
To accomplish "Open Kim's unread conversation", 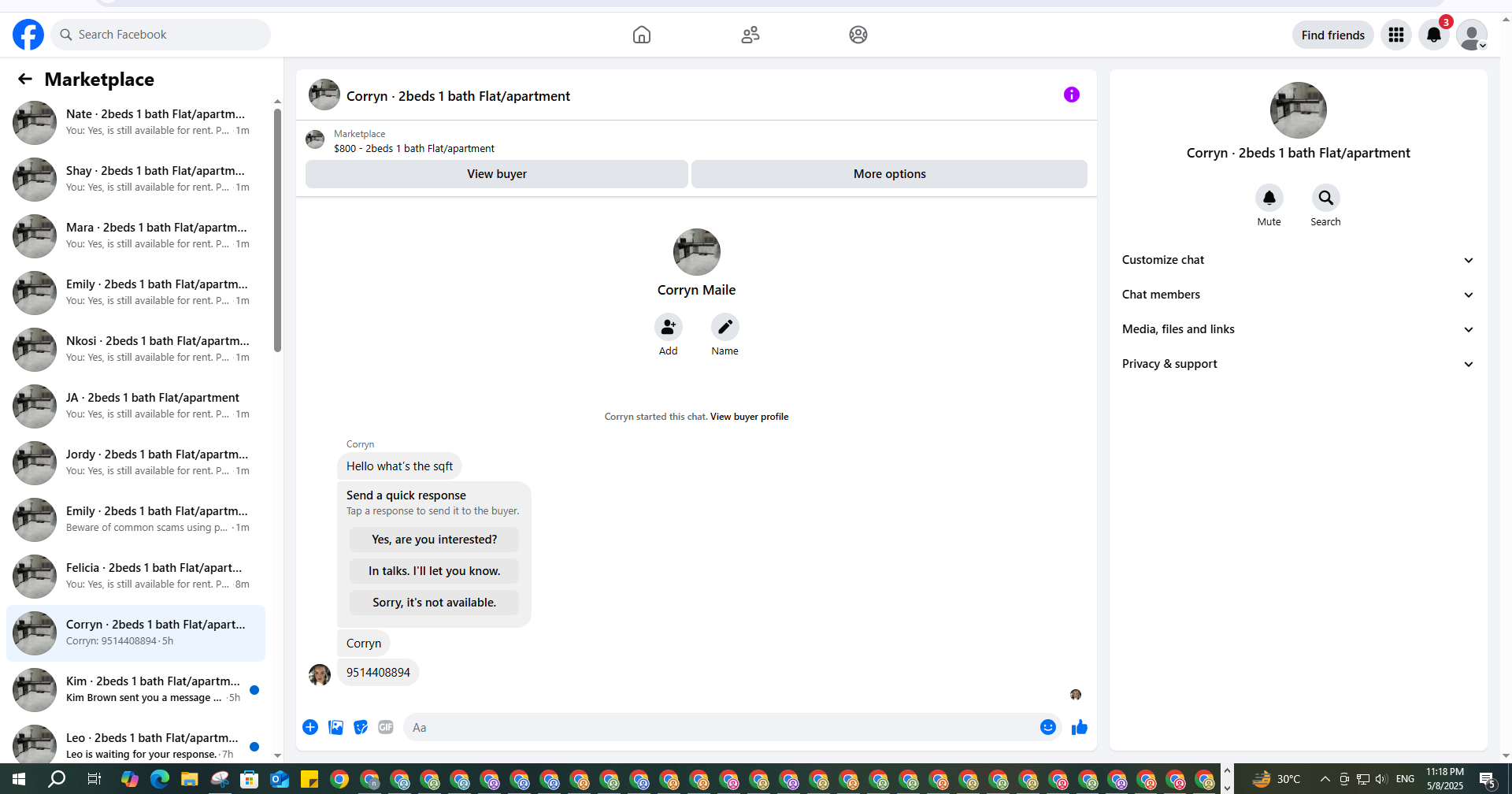I will coord(135,690).
